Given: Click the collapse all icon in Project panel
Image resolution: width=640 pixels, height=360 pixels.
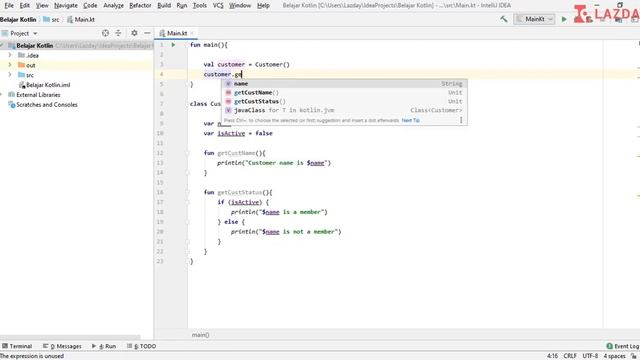Looking at the screenshot, I should point(118,33).
